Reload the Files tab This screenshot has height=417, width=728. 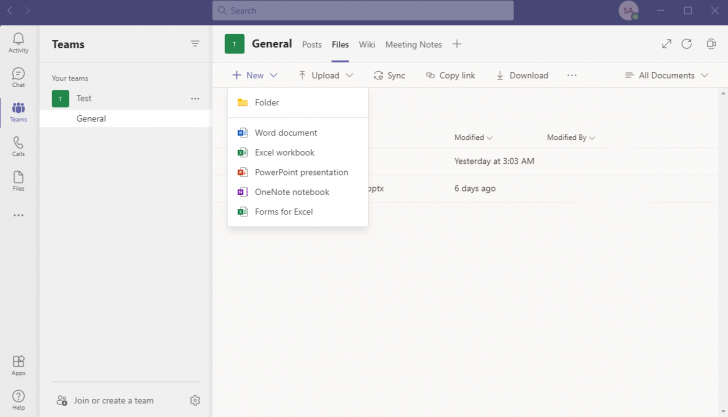tap(687, 44)
